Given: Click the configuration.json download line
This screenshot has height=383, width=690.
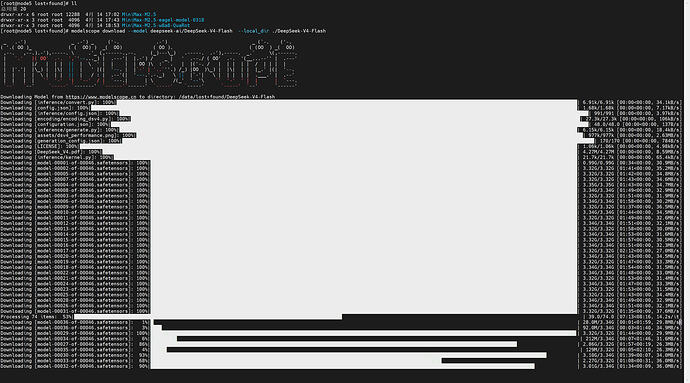Looking at the screenshot, I should point(340,124).
